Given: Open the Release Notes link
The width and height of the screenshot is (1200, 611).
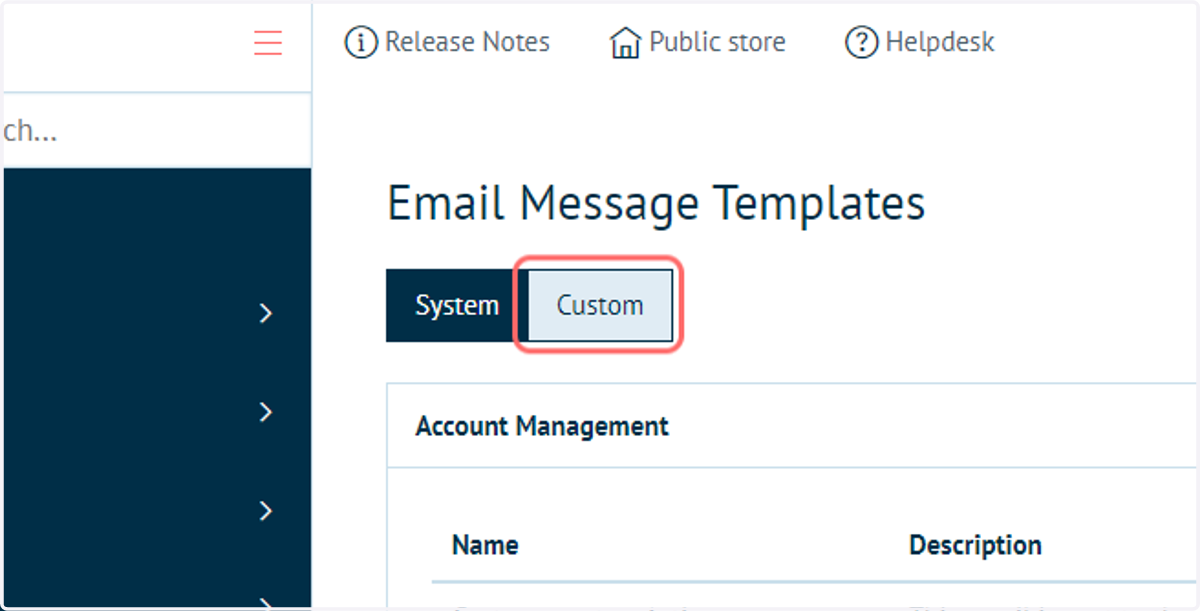Looking at the screenshot, I should coord(467,42).
